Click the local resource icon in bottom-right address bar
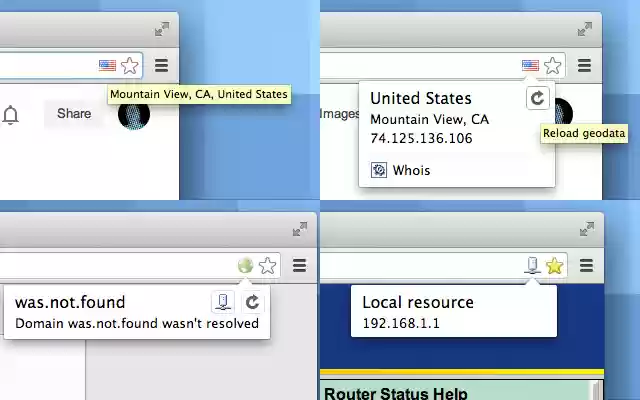The width and height of the screenshot is (640, 400). point(533,265)
